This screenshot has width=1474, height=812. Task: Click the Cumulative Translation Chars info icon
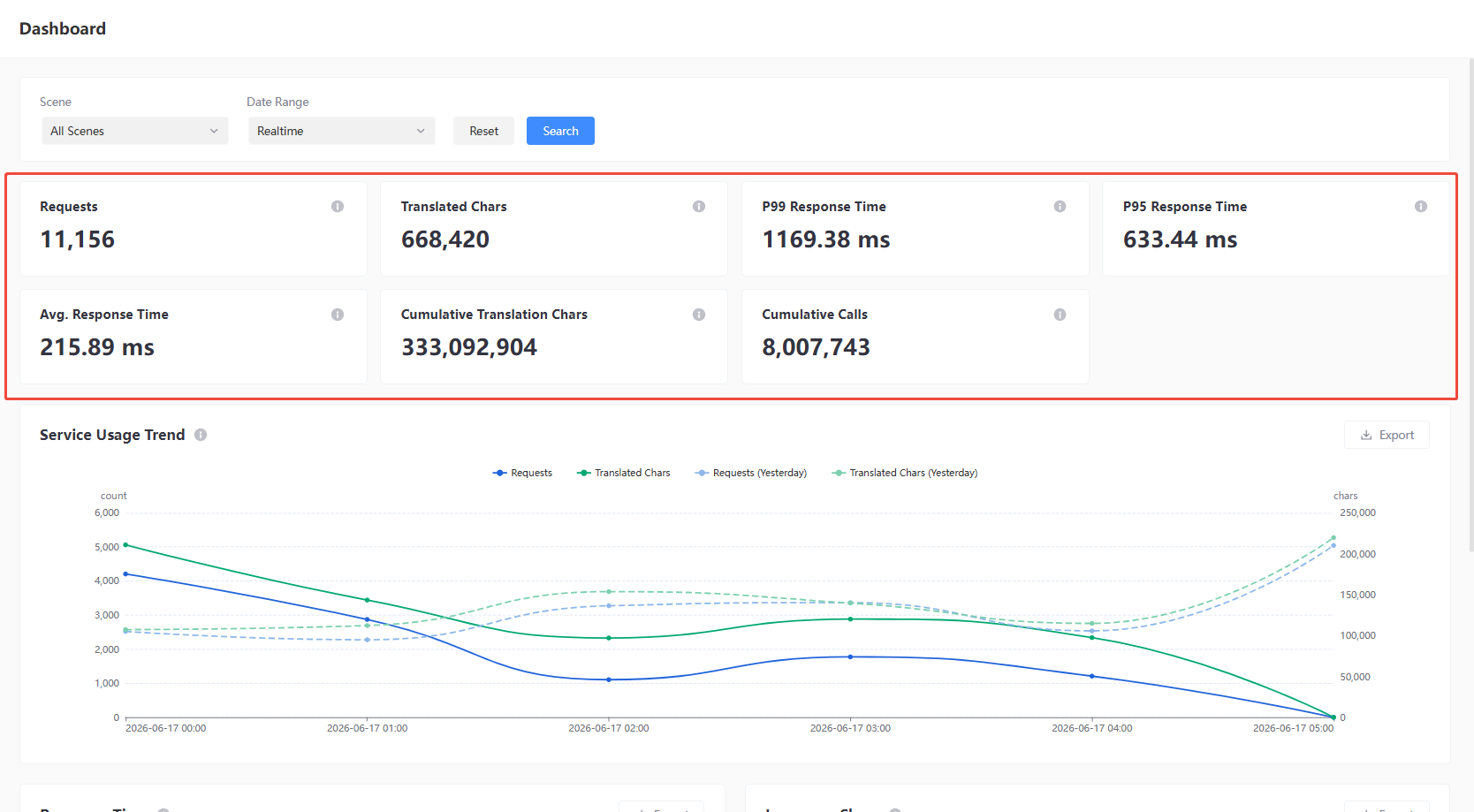point(699,315)
